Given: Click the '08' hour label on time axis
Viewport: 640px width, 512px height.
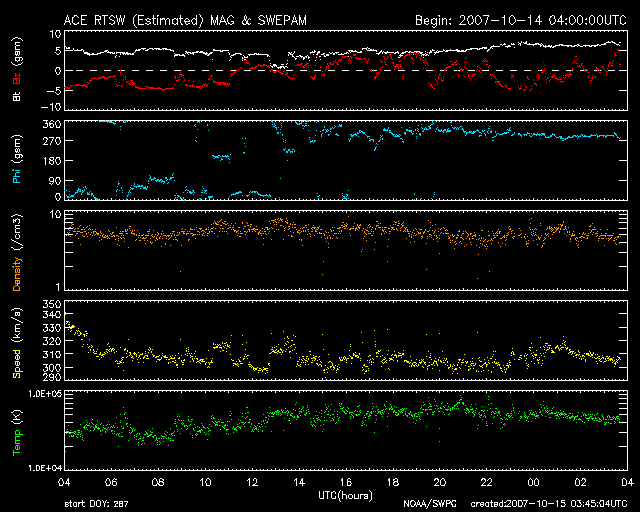Looking at the screenshot, I should coord(158,482).
